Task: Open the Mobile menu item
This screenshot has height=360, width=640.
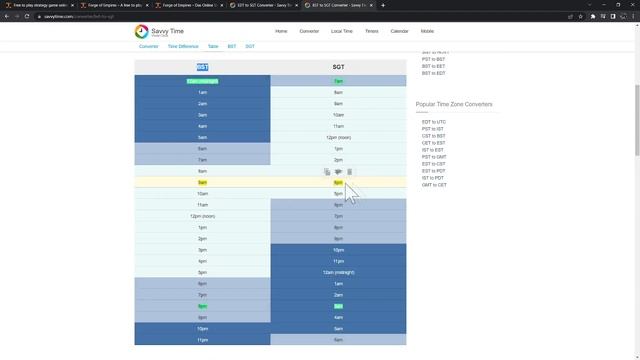Action: (427, 31)
